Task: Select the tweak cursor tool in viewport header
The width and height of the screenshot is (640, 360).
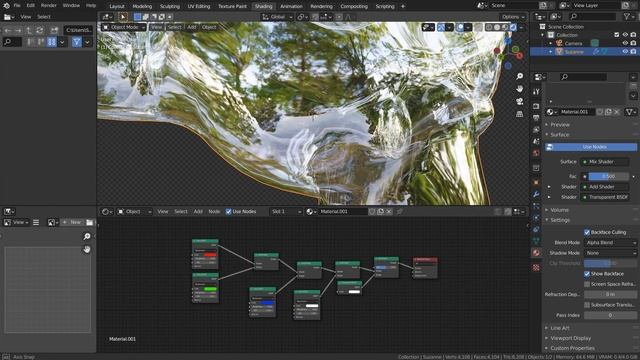Action: coord(122,17)
